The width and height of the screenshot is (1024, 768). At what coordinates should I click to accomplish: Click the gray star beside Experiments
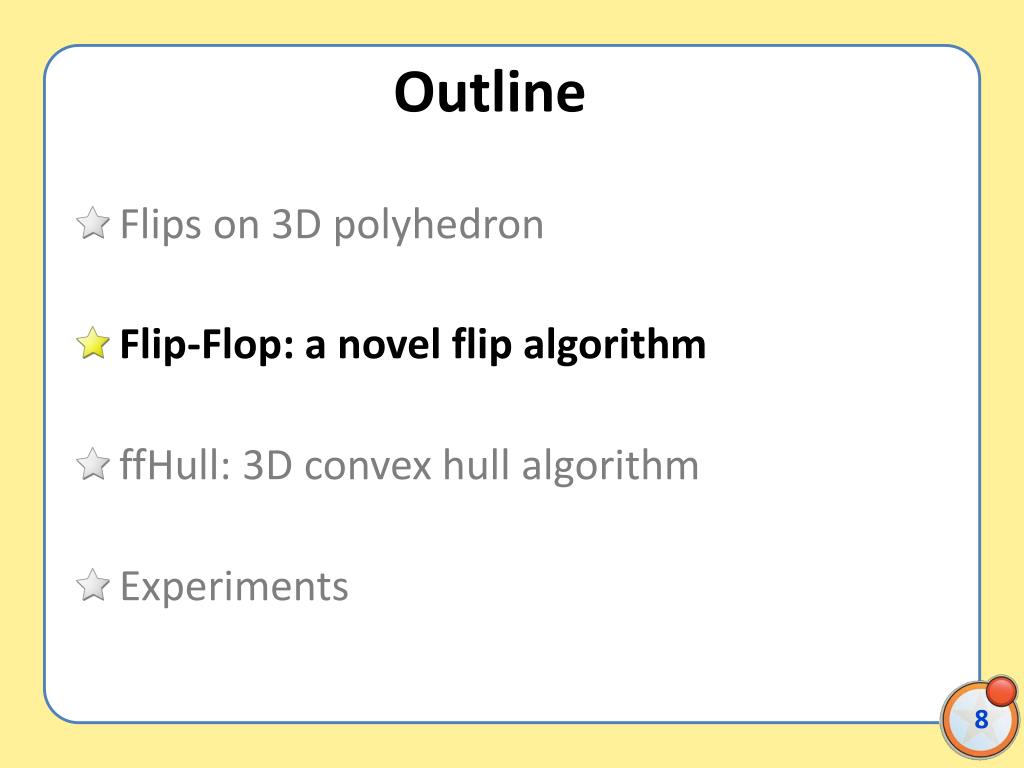point(93,585)
